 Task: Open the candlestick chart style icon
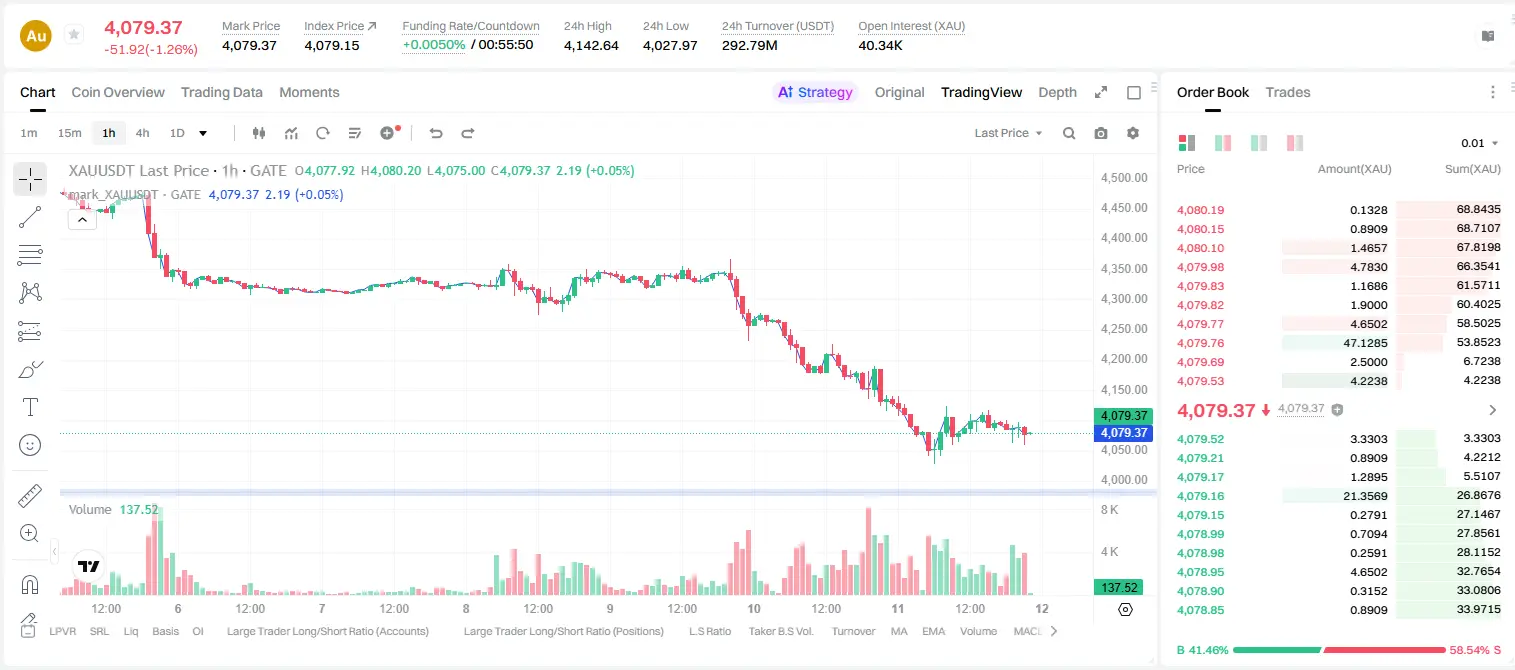(259, 133)
